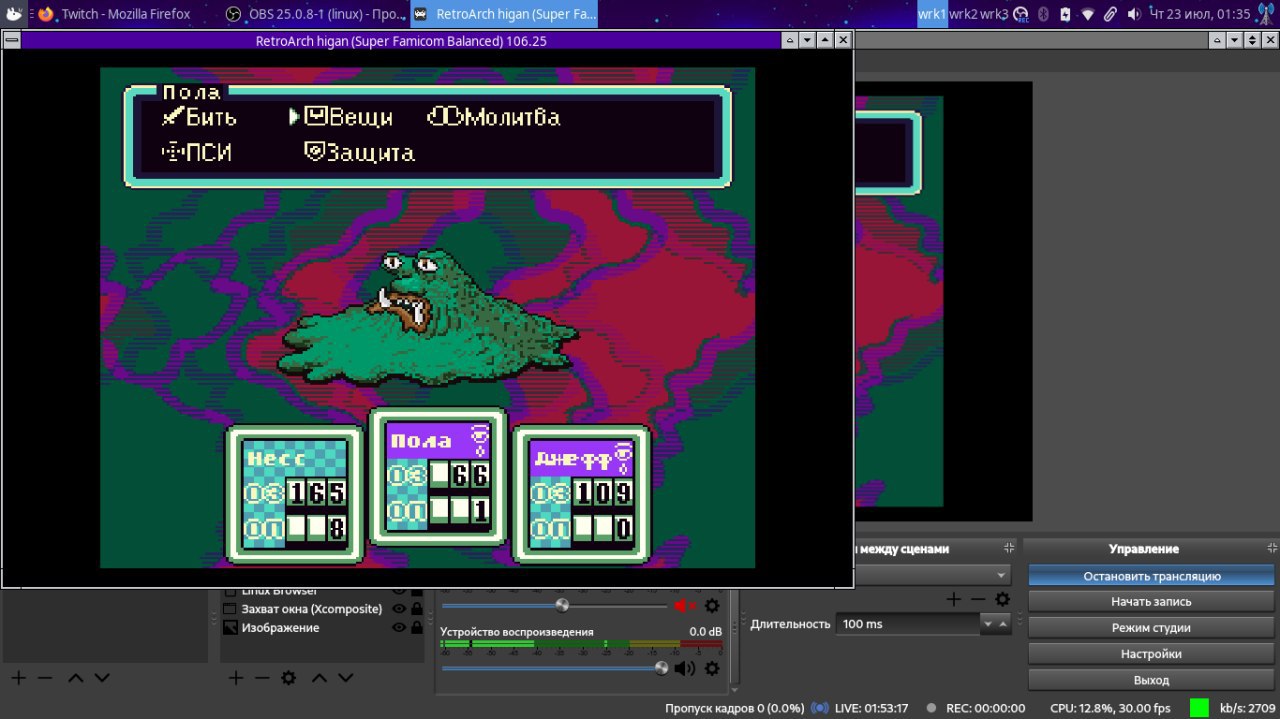Viewport: 1280px width, 719px height.
Task: Click the green connection status square
Action: point(1199,708)
